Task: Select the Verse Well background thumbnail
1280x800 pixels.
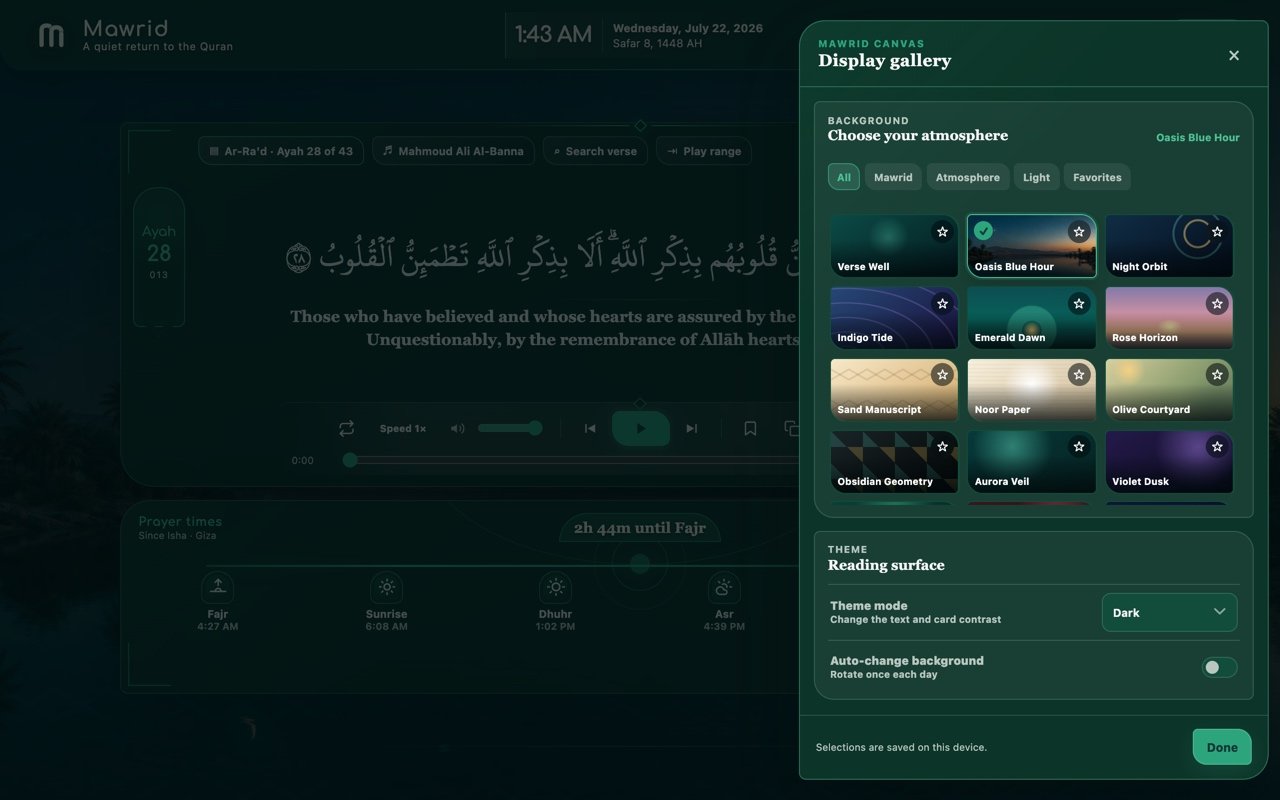Action: tap(893, 246)
